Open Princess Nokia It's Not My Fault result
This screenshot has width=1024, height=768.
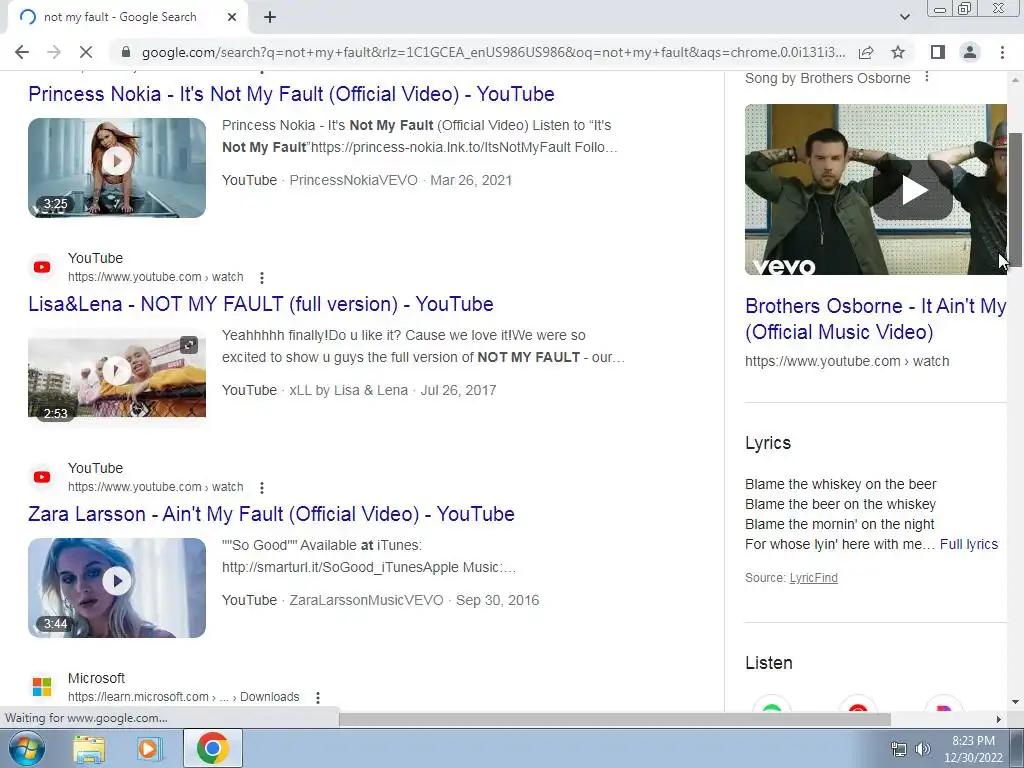291,94
